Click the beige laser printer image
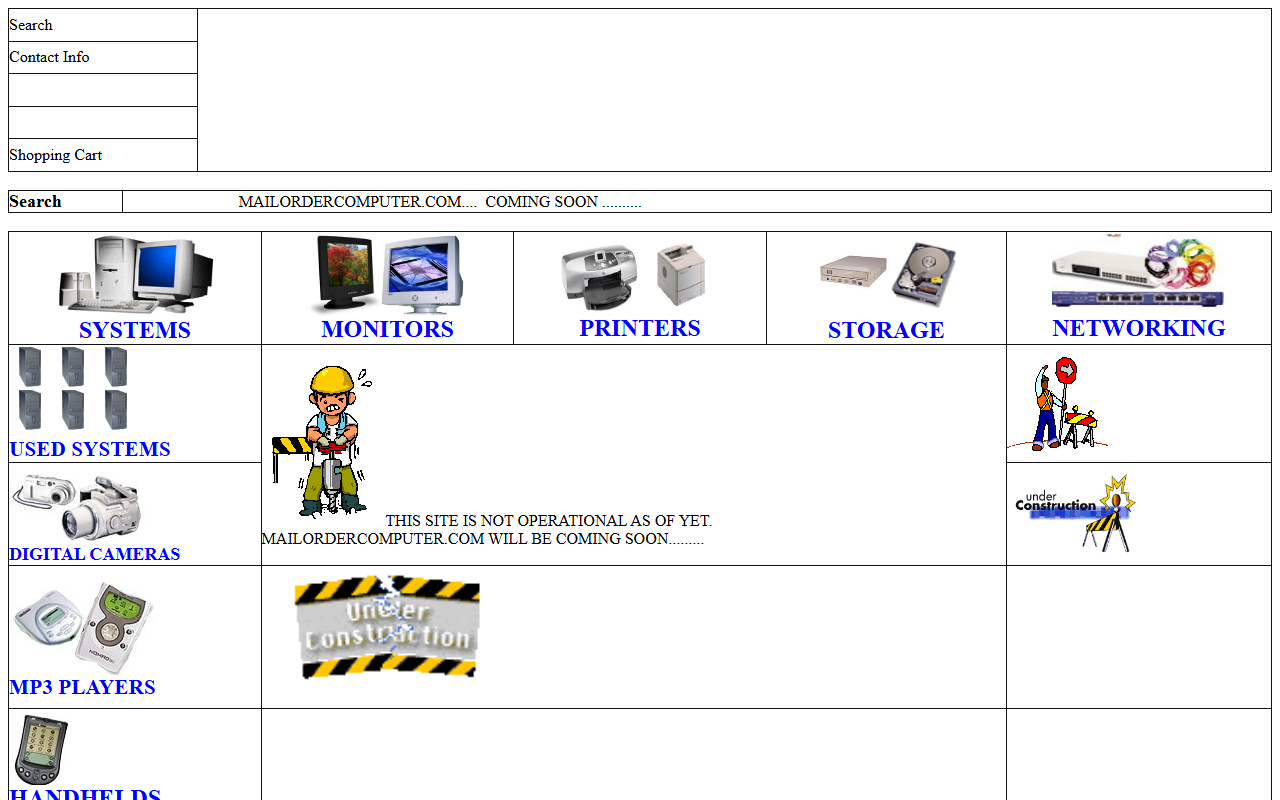This screenshot has height=800, width=1280. pos(681,275)
